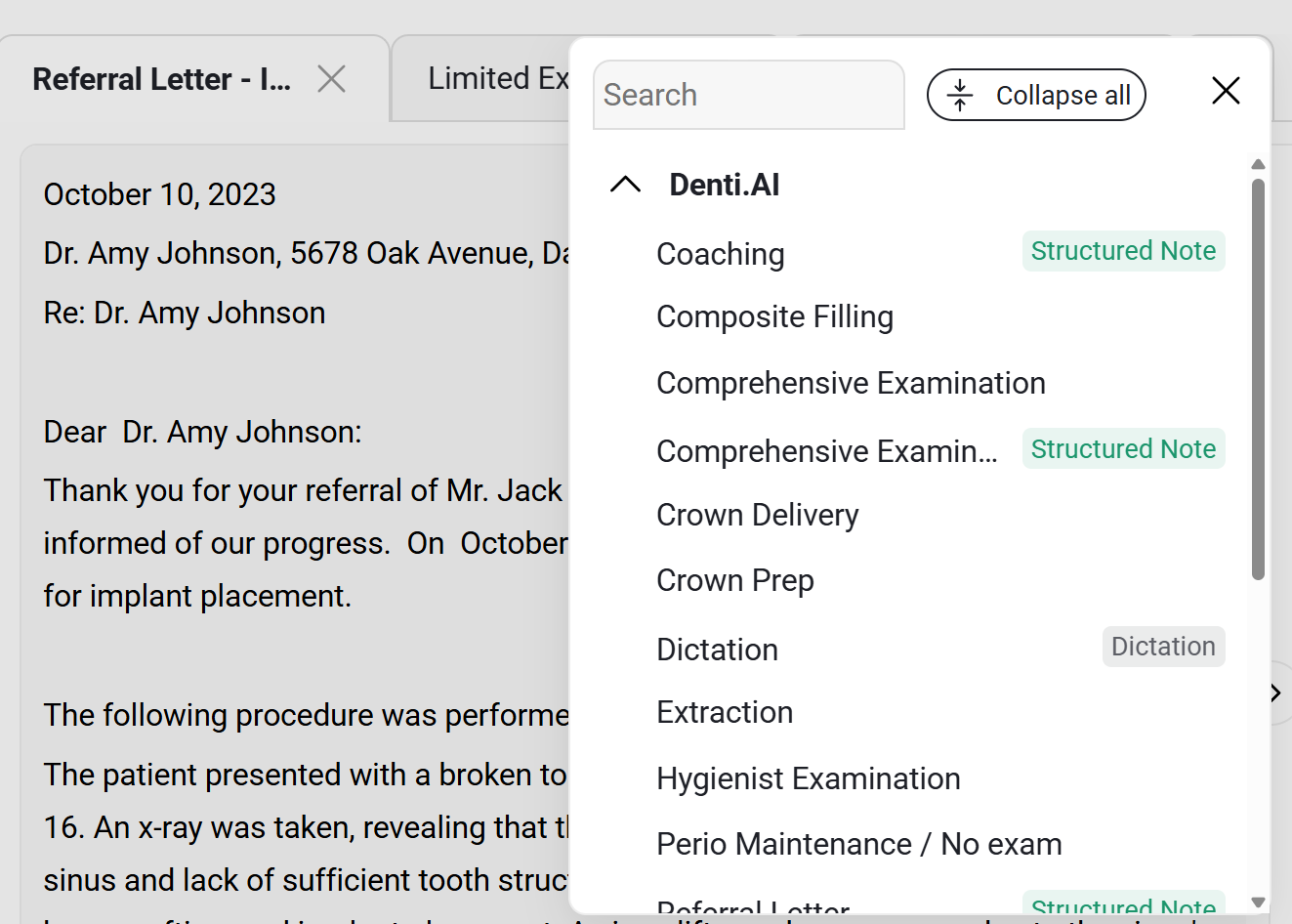1292x924 pixels.
Task: Choose the Crown Prep template
Action: tap(735, 580)
